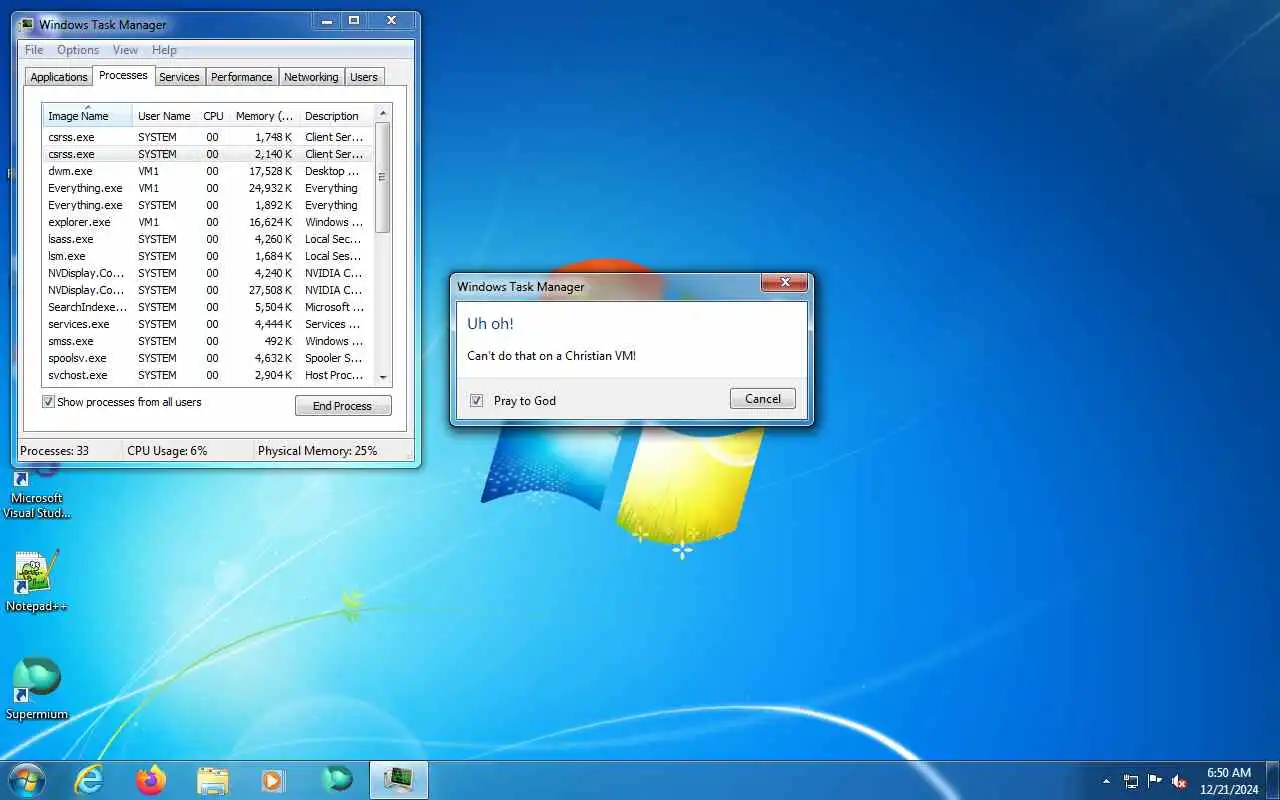This screenshot has height=800, width=1280.
Task: Select the SearchIndexe... process
Action: (208, 307)
